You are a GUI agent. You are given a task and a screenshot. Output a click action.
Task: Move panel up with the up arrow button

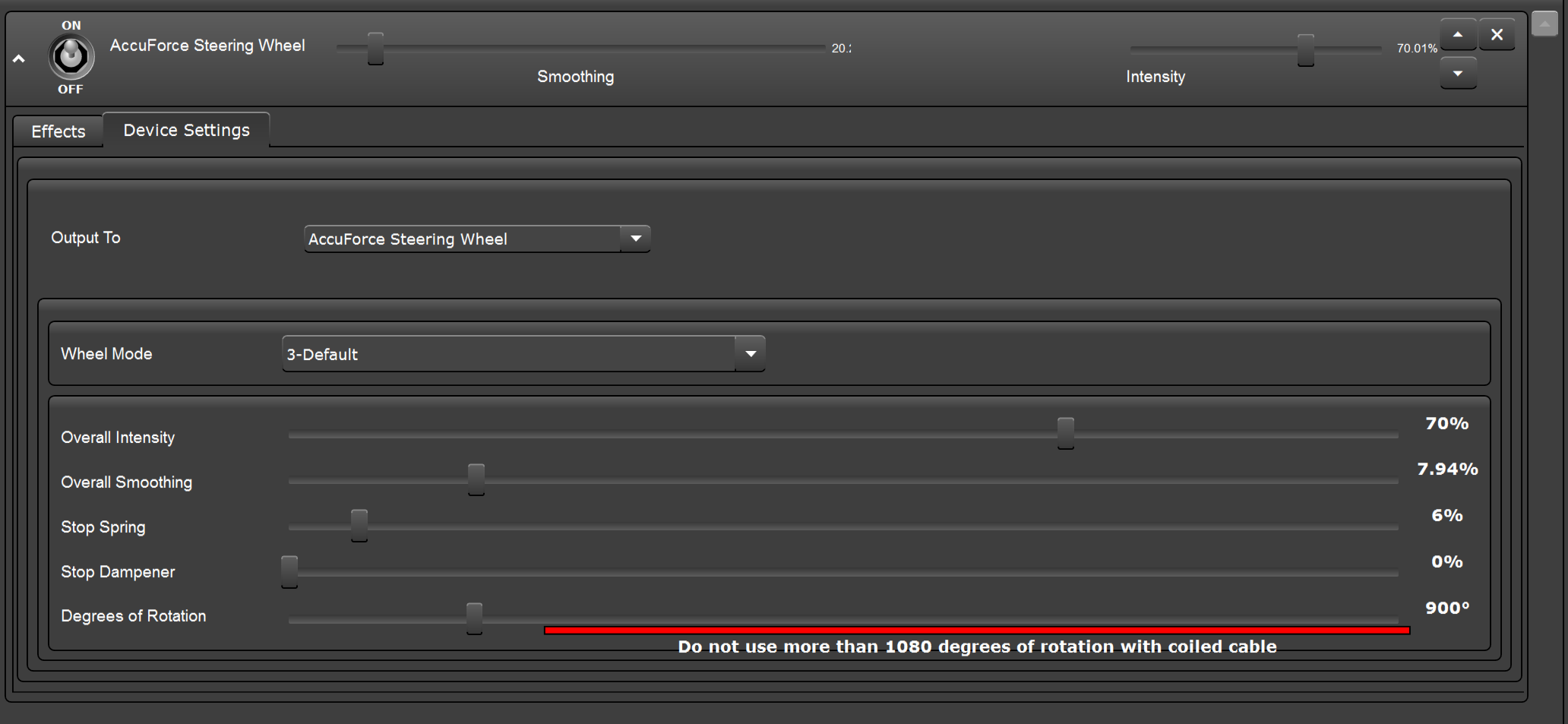click(x=1458, y=35)
